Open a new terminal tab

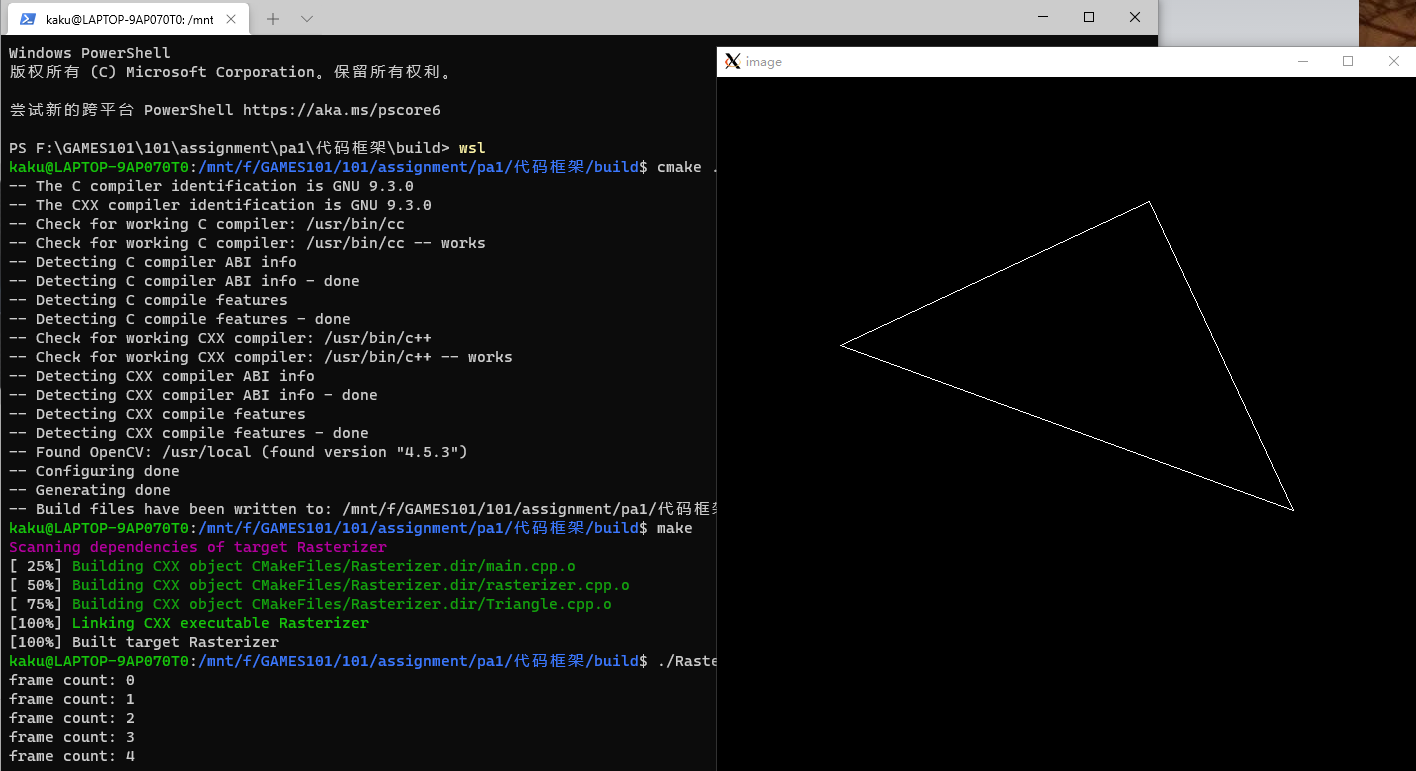(x=272, y=19)
